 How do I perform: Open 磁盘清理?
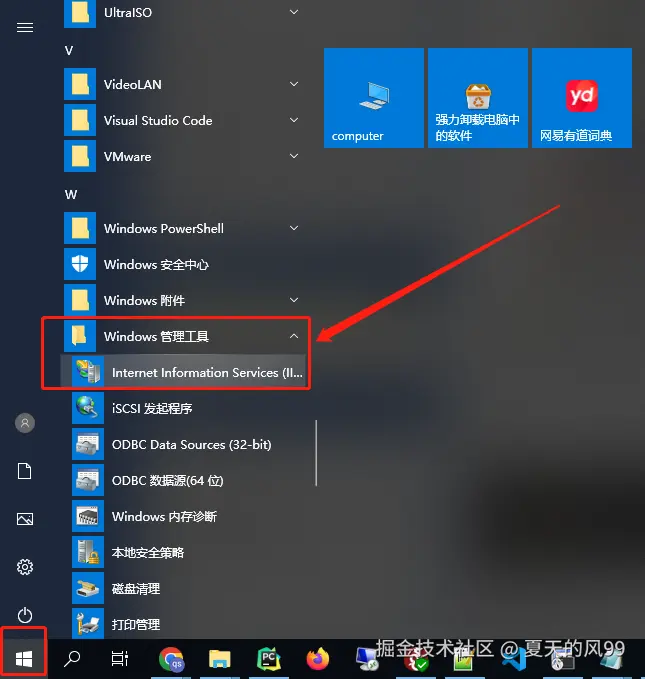coord(185,588)
